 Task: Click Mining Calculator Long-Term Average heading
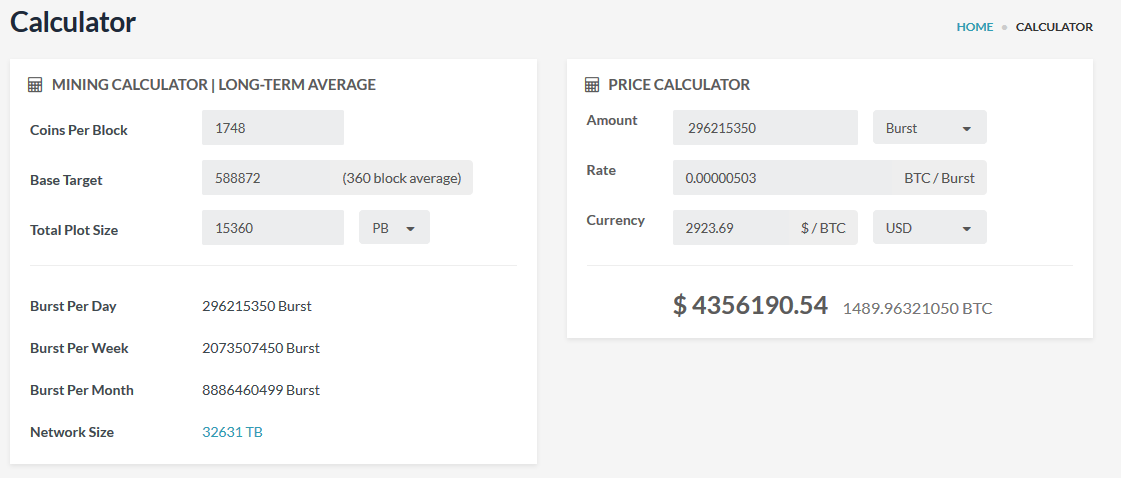pos(214,85)
